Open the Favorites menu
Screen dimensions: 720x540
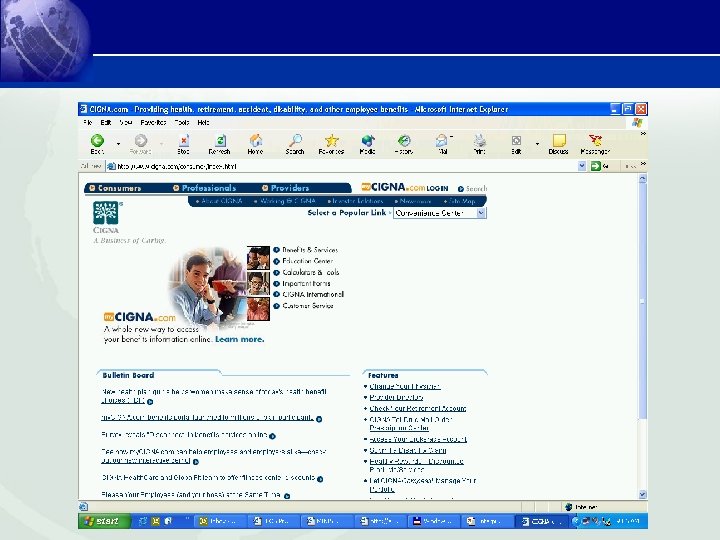[x=153, y=123]
